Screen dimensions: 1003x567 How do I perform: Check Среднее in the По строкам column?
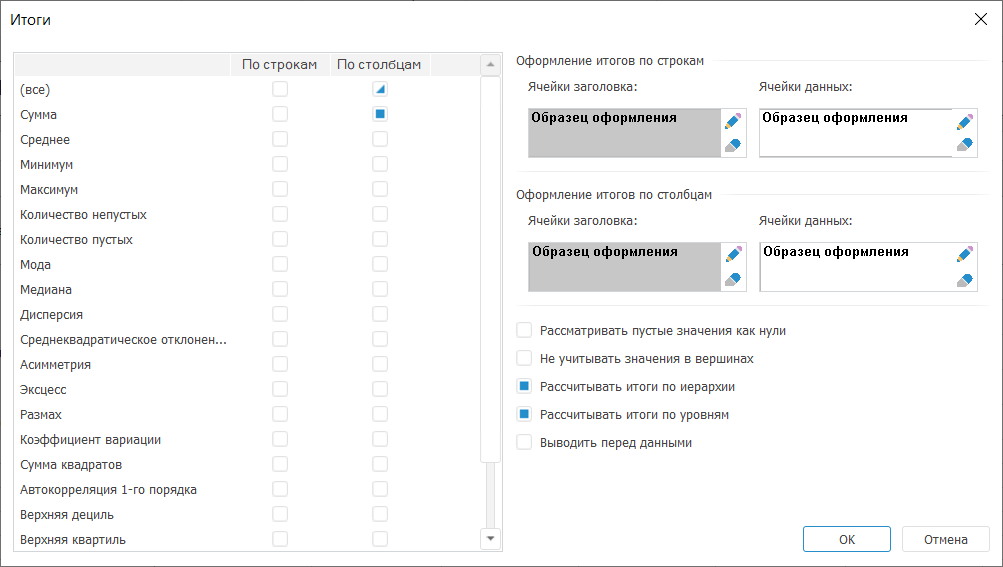coord(280,139)
